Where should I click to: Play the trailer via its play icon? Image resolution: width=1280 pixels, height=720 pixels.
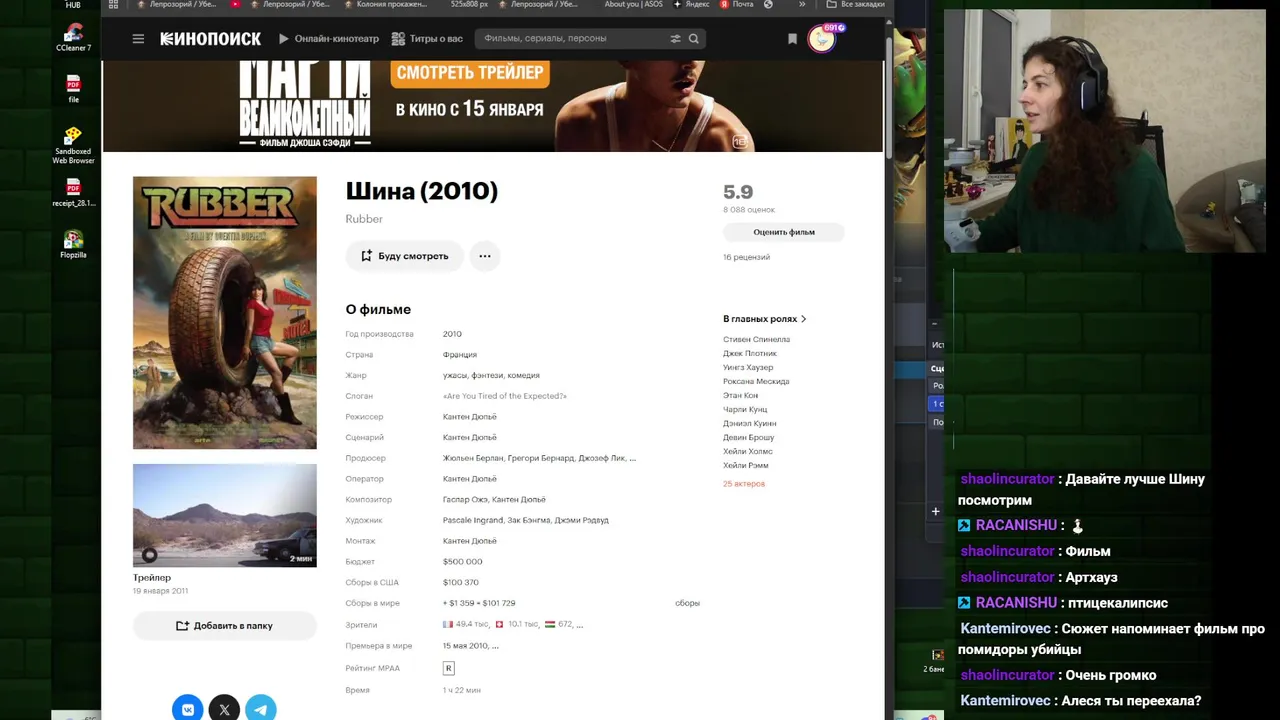click(x=149, y=555)
